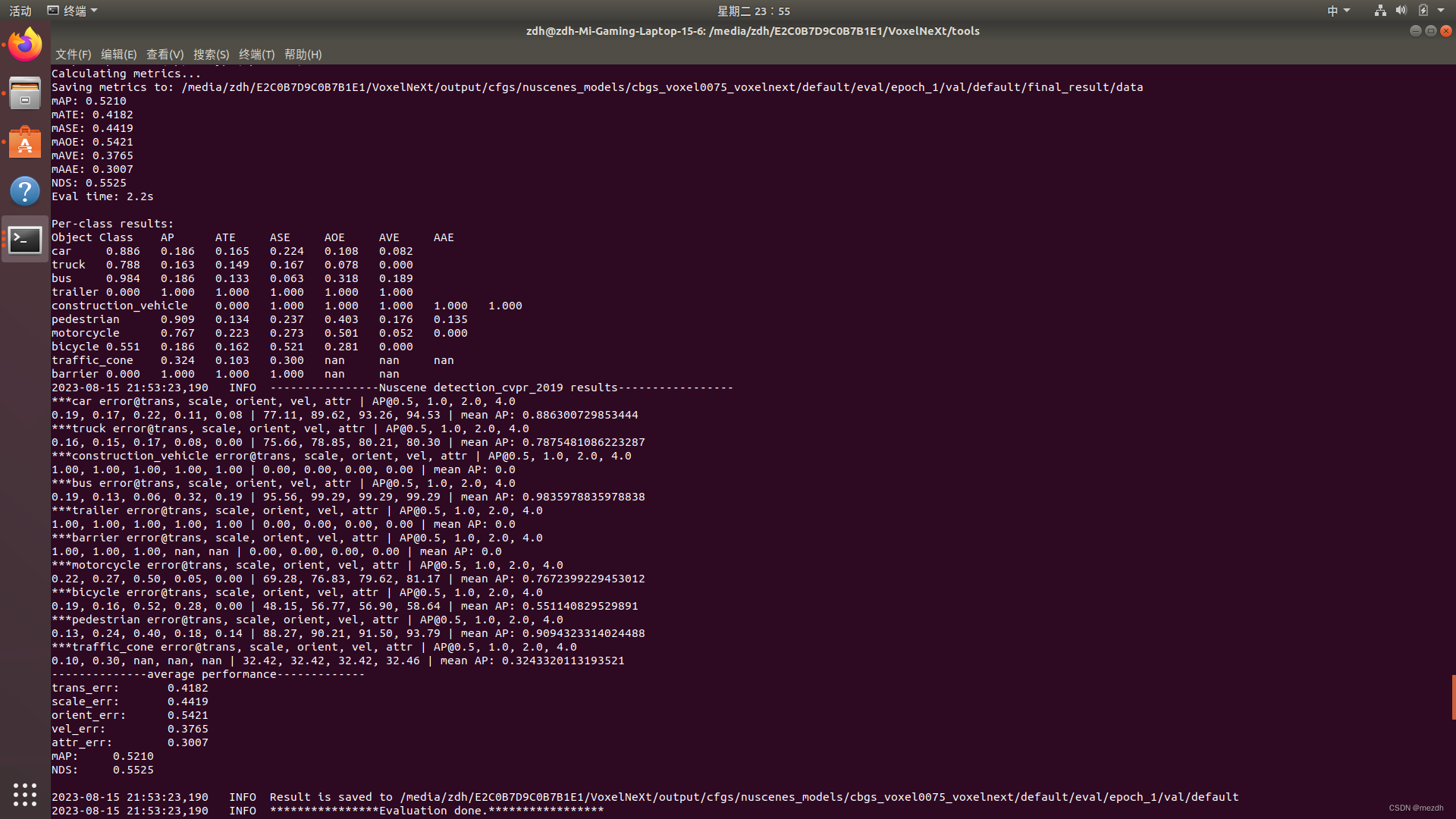Click the 'attr_err: 0.3007' line
Image resolution: width=1456 pixels, height=819 pixels.
130,742
